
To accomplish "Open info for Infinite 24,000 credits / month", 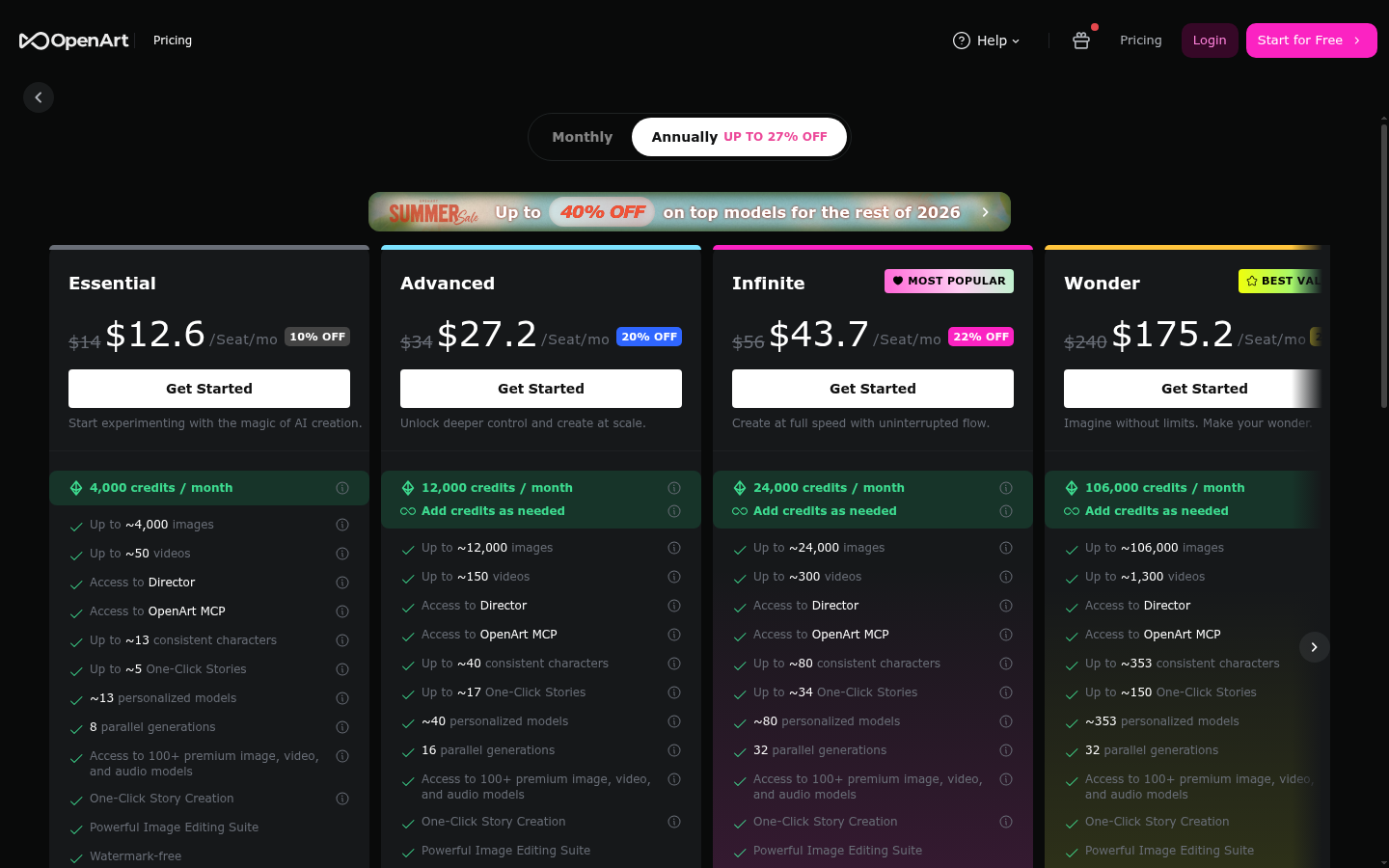I will (1006, 488).
